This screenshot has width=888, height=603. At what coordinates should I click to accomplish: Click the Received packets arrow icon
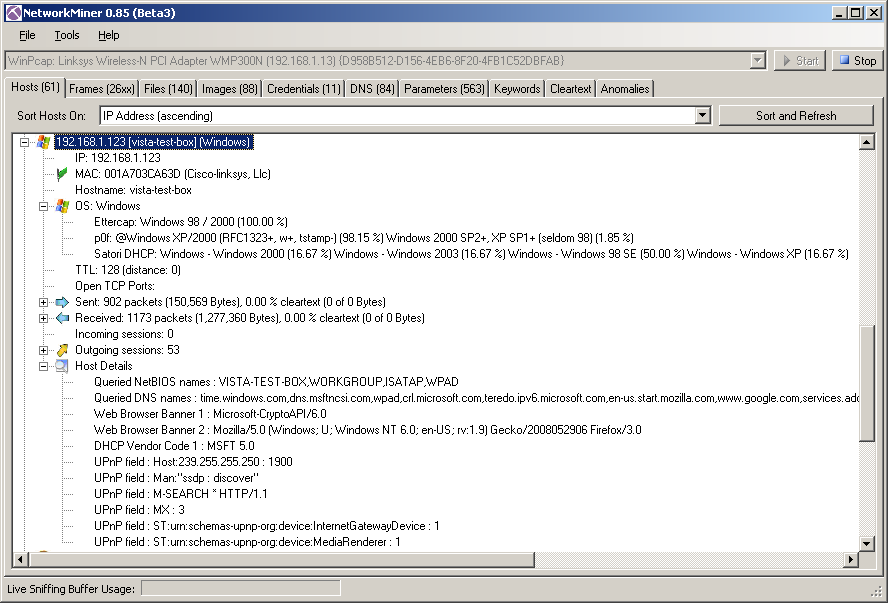[x=62, y=318]
